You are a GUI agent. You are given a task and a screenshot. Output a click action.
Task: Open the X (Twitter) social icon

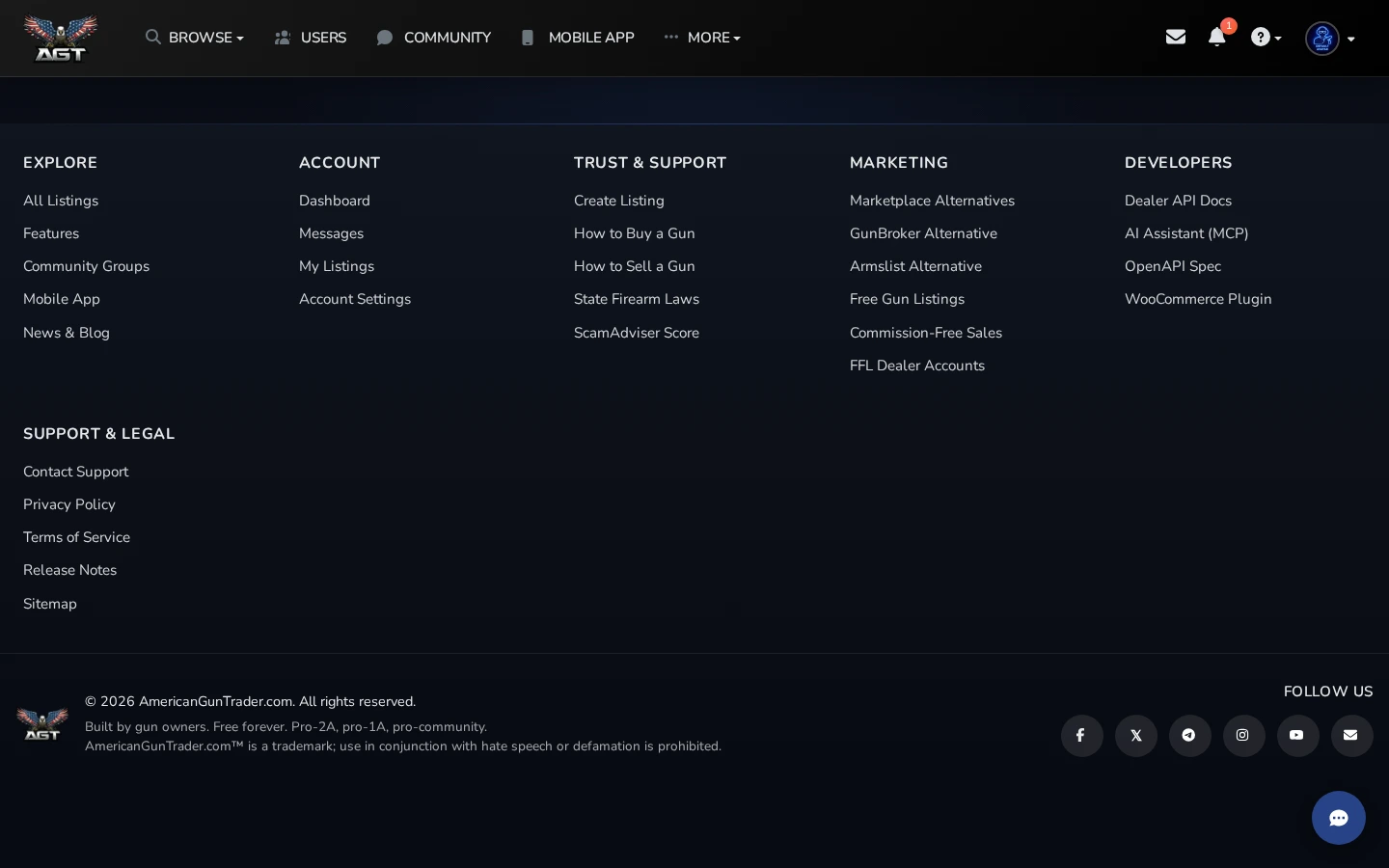[1136, 736]
